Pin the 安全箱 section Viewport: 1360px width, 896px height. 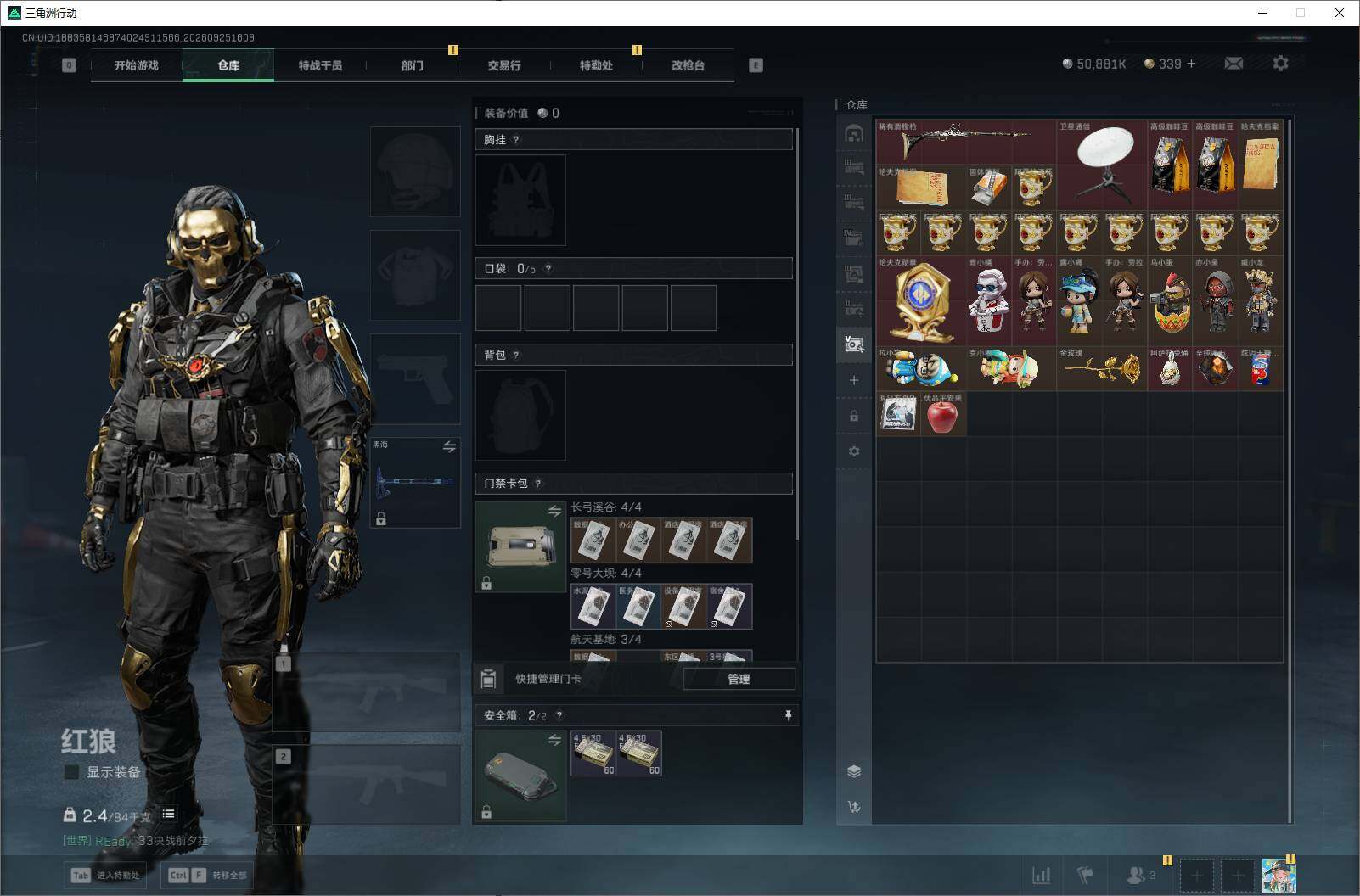point(788,716)
